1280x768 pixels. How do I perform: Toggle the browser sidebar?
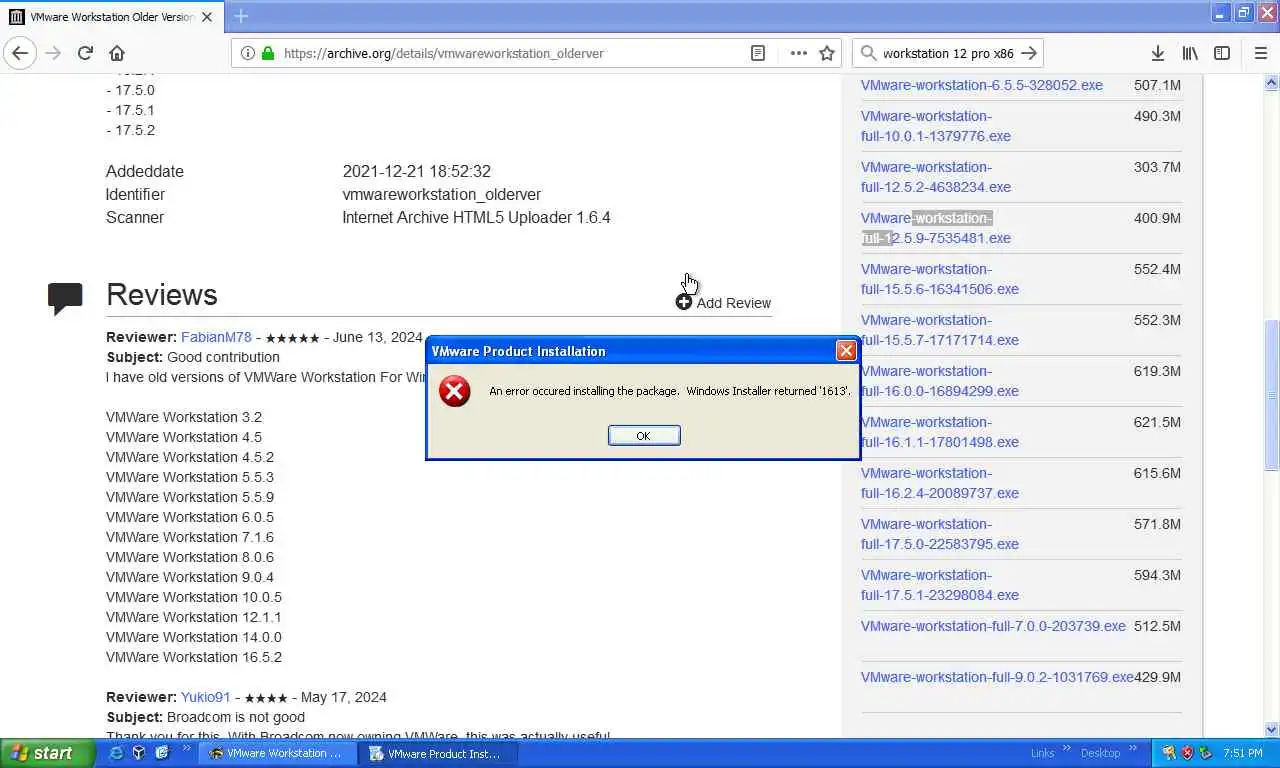coord(1222,53)
